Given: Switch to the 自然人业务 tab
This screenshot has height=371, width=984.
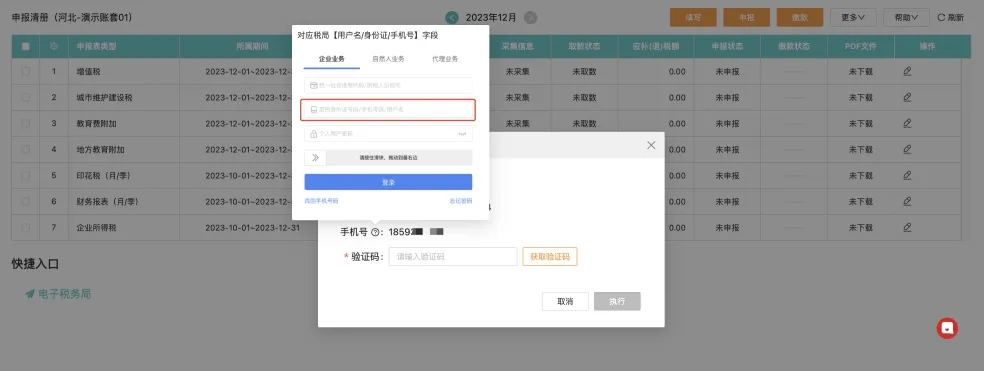Looking at the screenshot, I should click(x=388, y=59).
